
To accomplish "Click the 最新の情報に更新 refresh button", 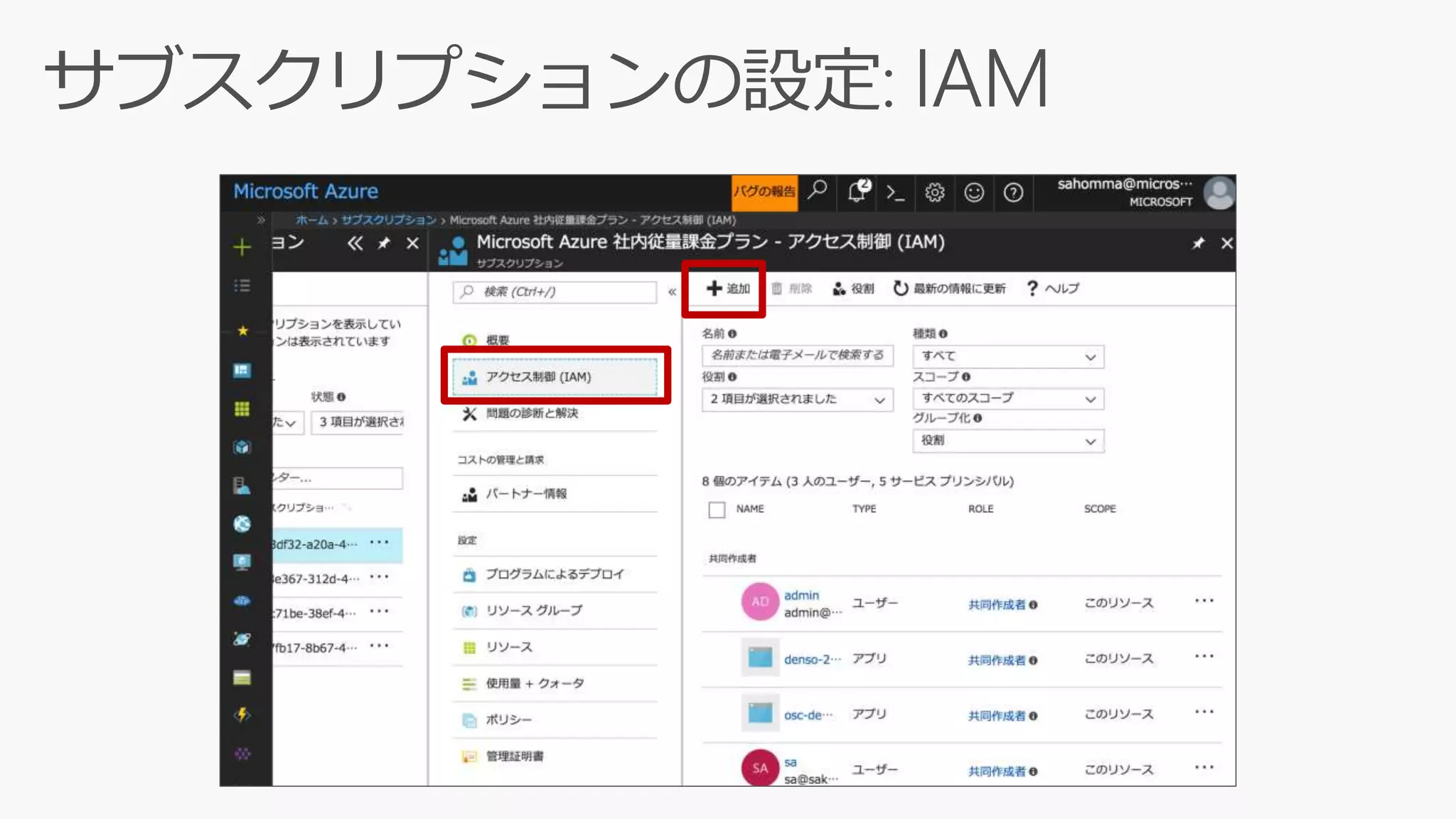I will [950, 289].
